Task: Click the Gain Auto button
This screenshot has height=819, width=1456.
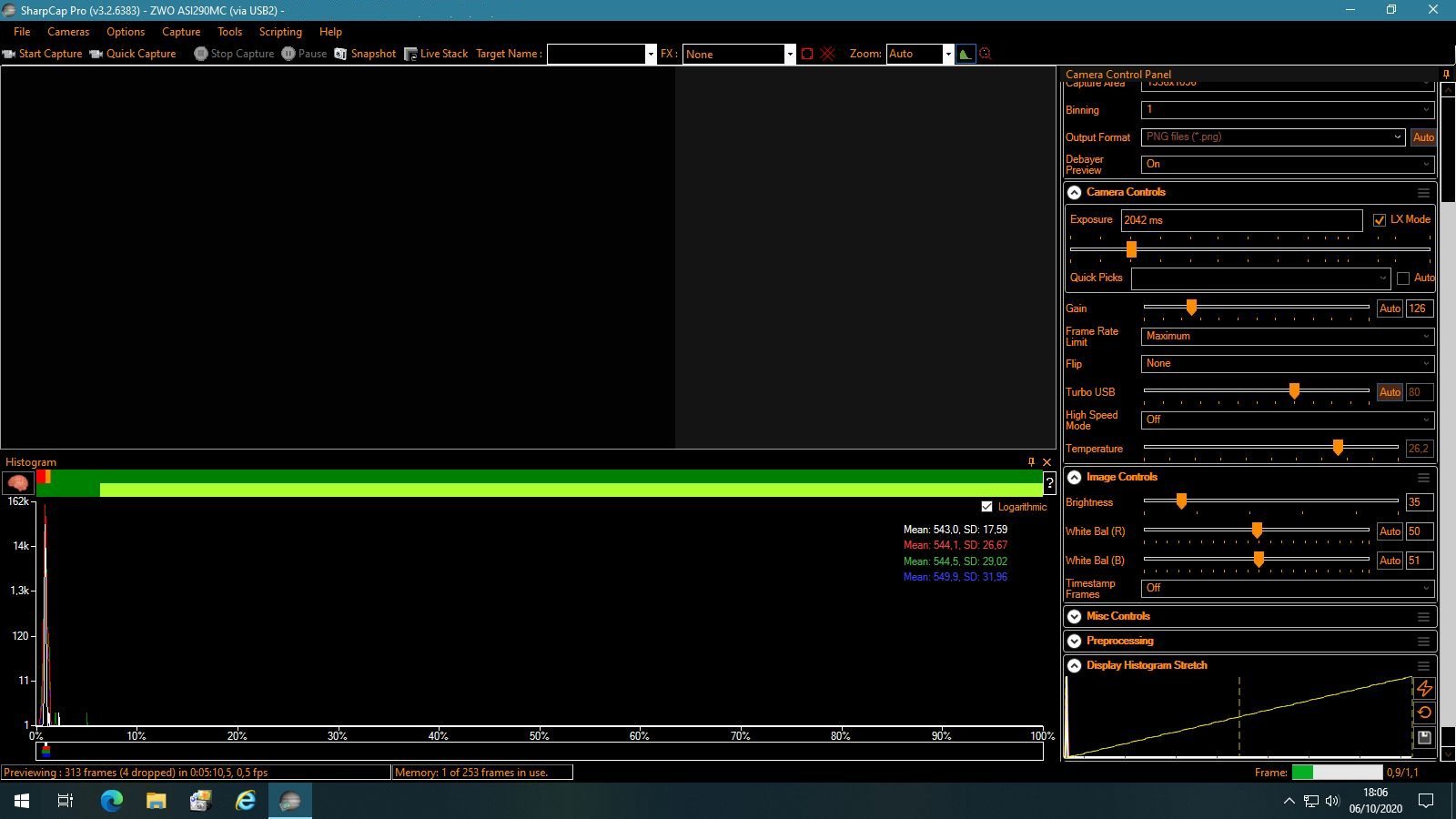Action: pos(1390,308)
